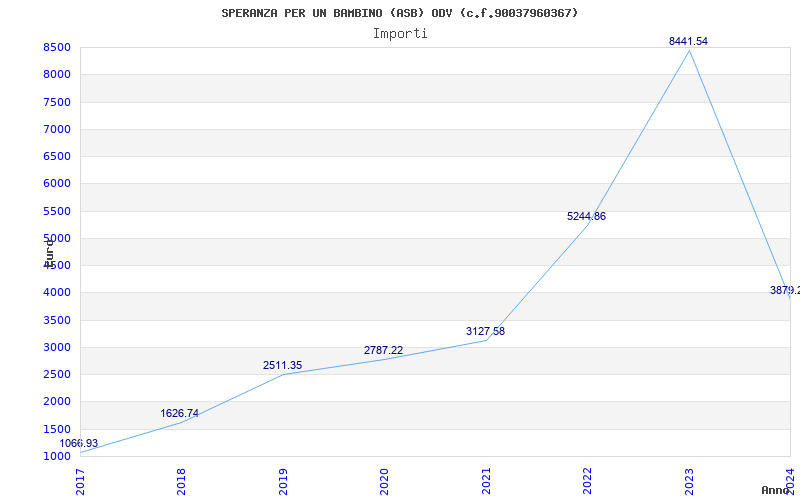Click the Importi subtitle
This screenshot has width=800, height=500.
click(x=400, y=34)
